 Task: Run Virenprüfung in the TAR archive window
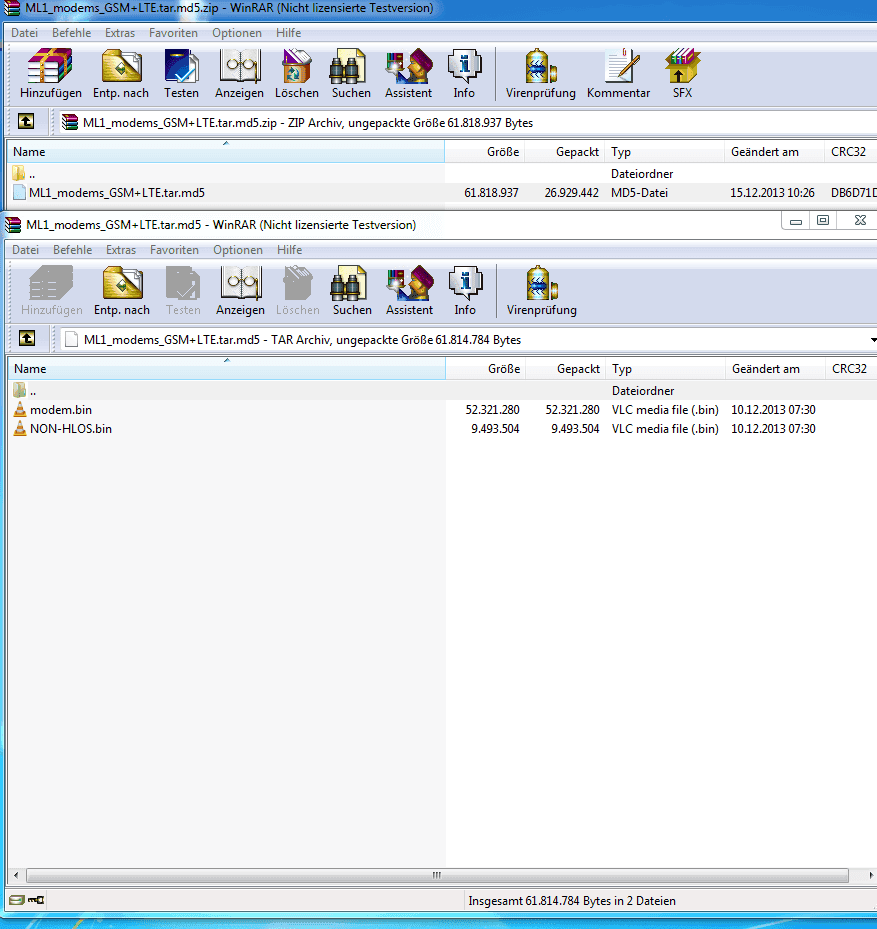click(x=542, y=283)
